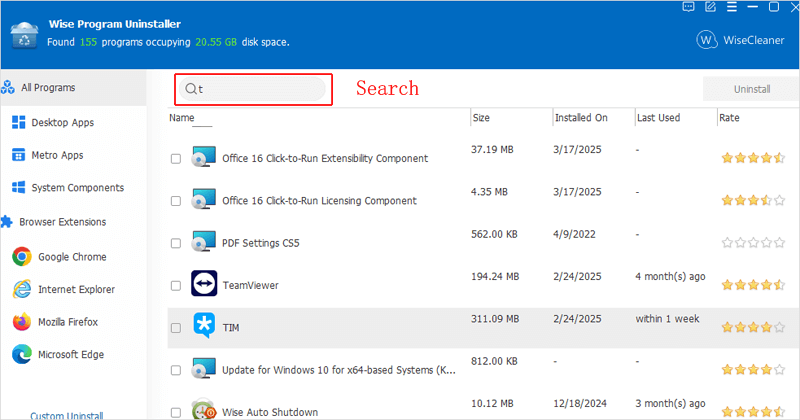Show Mozilla Firefox extensions
800x420 pixels.
tap(68, 322)
